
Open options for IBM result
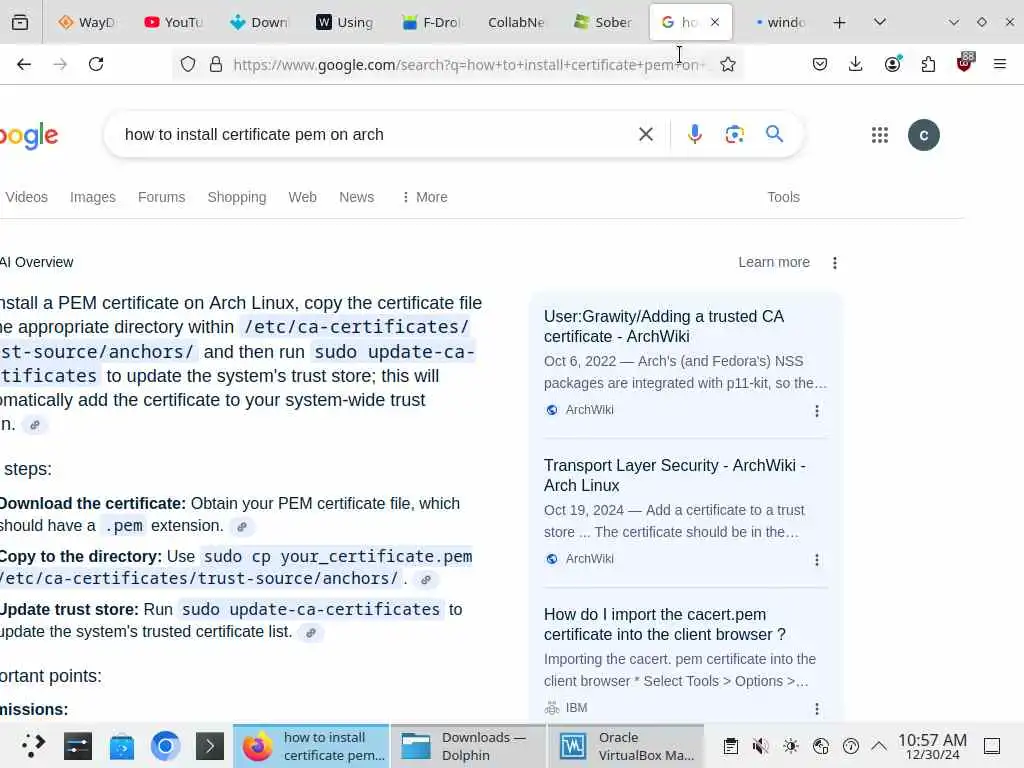click(x=816, y=709)
